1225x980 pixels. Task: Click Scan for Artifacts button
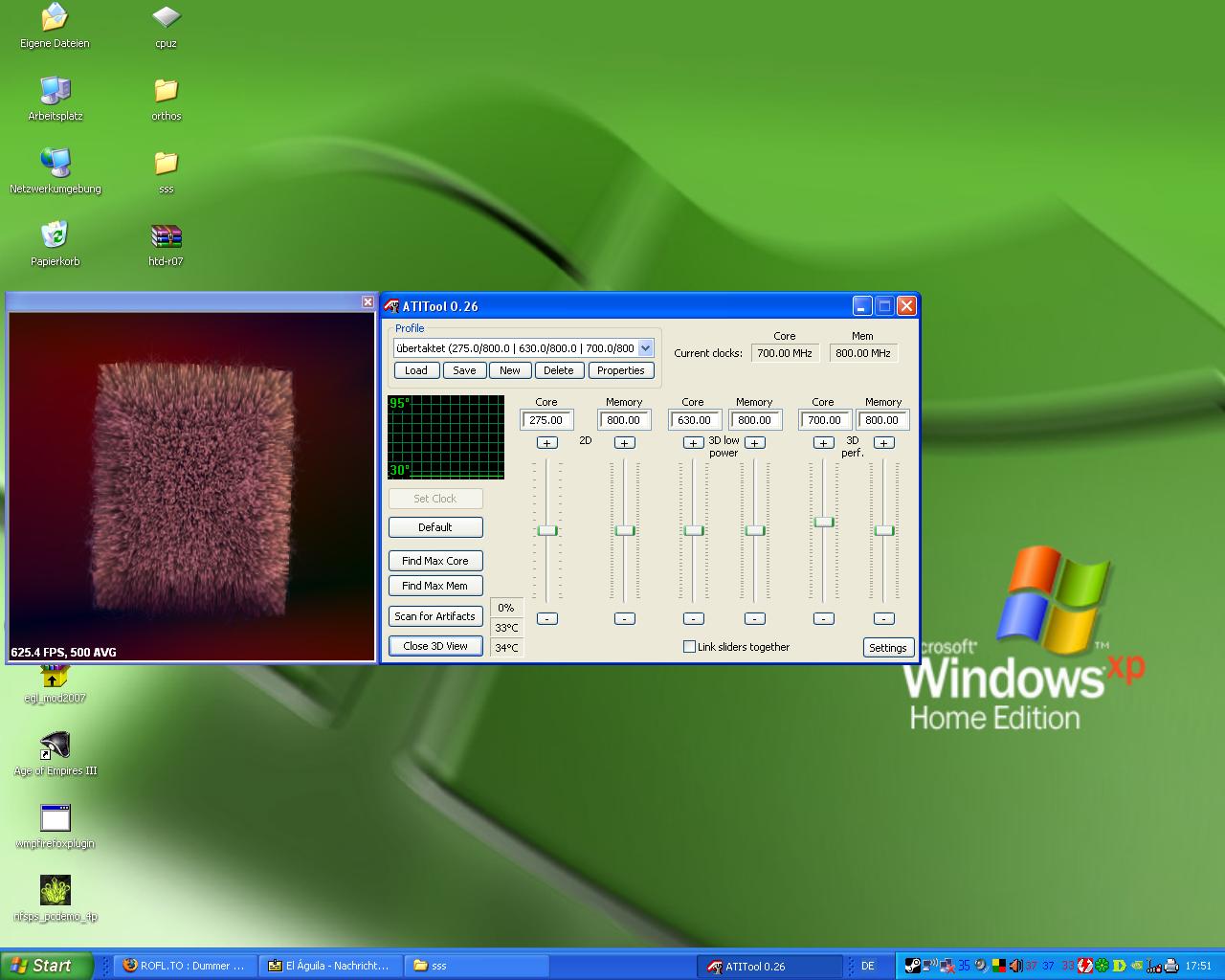click(x=435, y=616)
